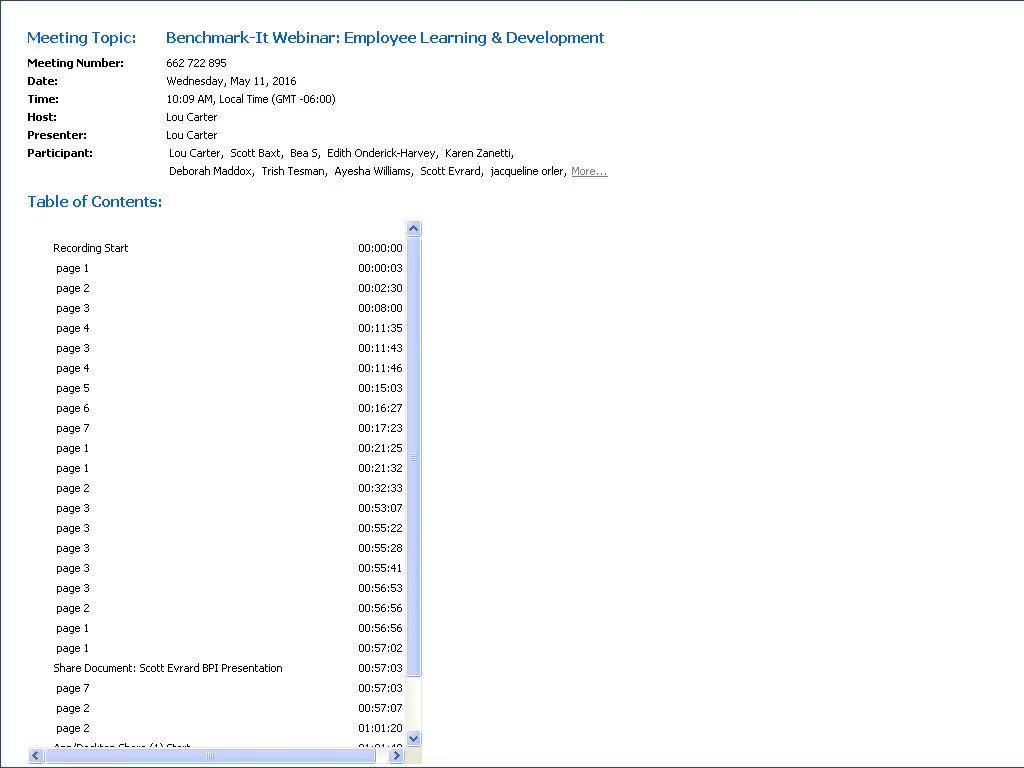Click the Benchmark-It Webinar meeting topic title
The height and width of the screenshot is (768, 1024).
click(x=385, y=38)
